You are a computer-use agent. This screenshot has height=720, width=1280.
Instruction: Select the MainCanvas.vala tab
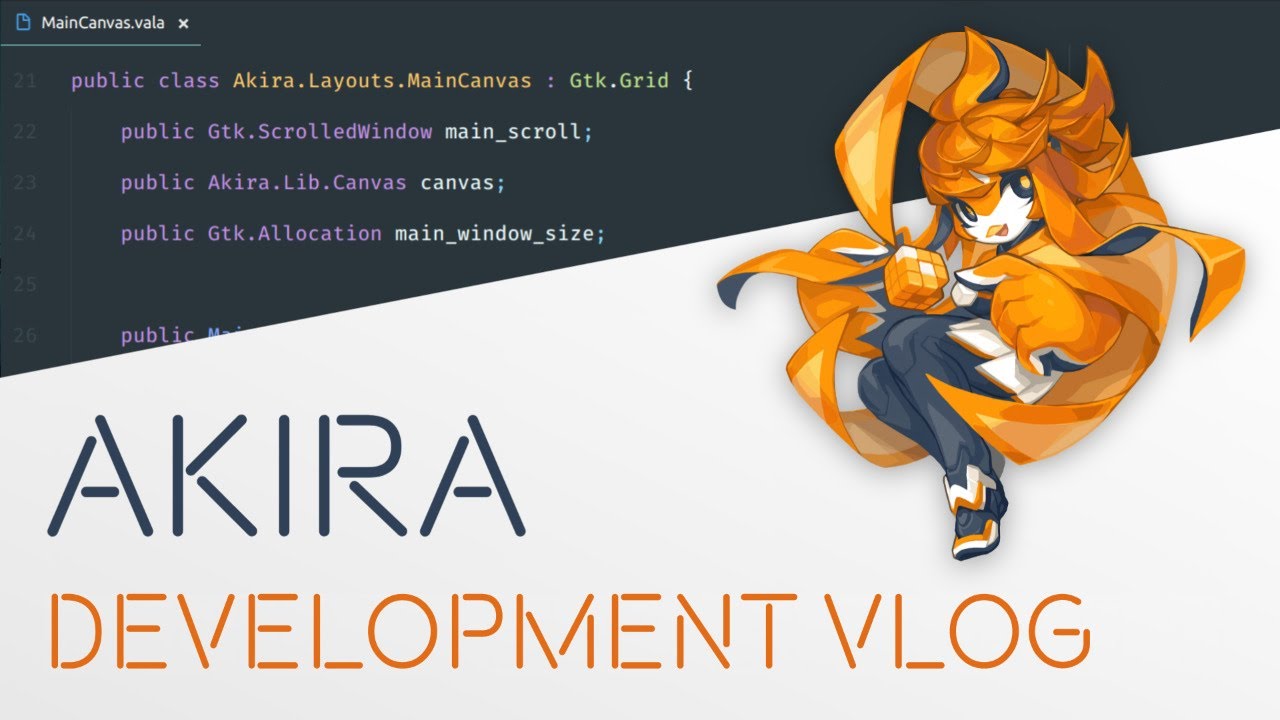click(101, 23)
